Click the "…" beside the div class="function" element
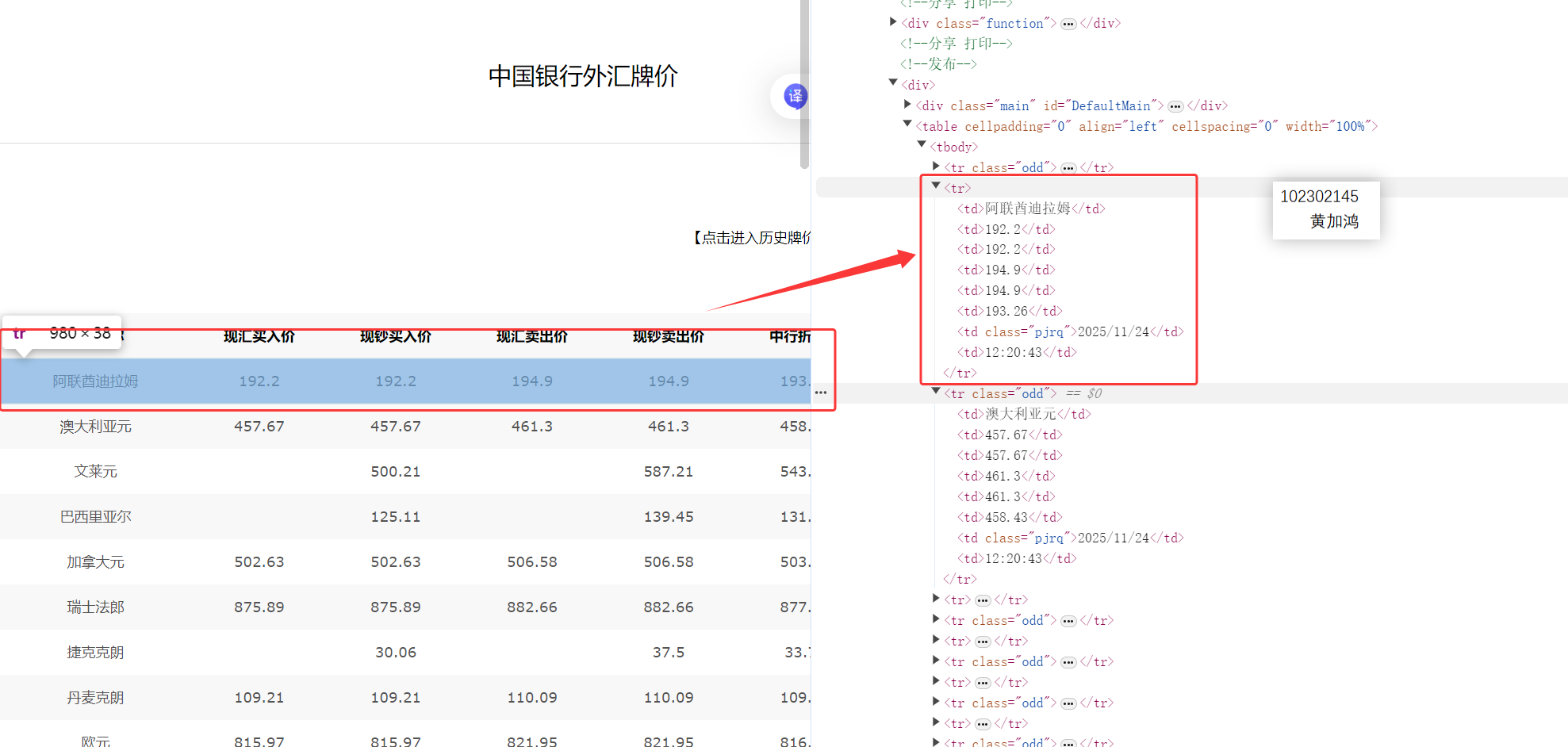 tap(1068, 23)
